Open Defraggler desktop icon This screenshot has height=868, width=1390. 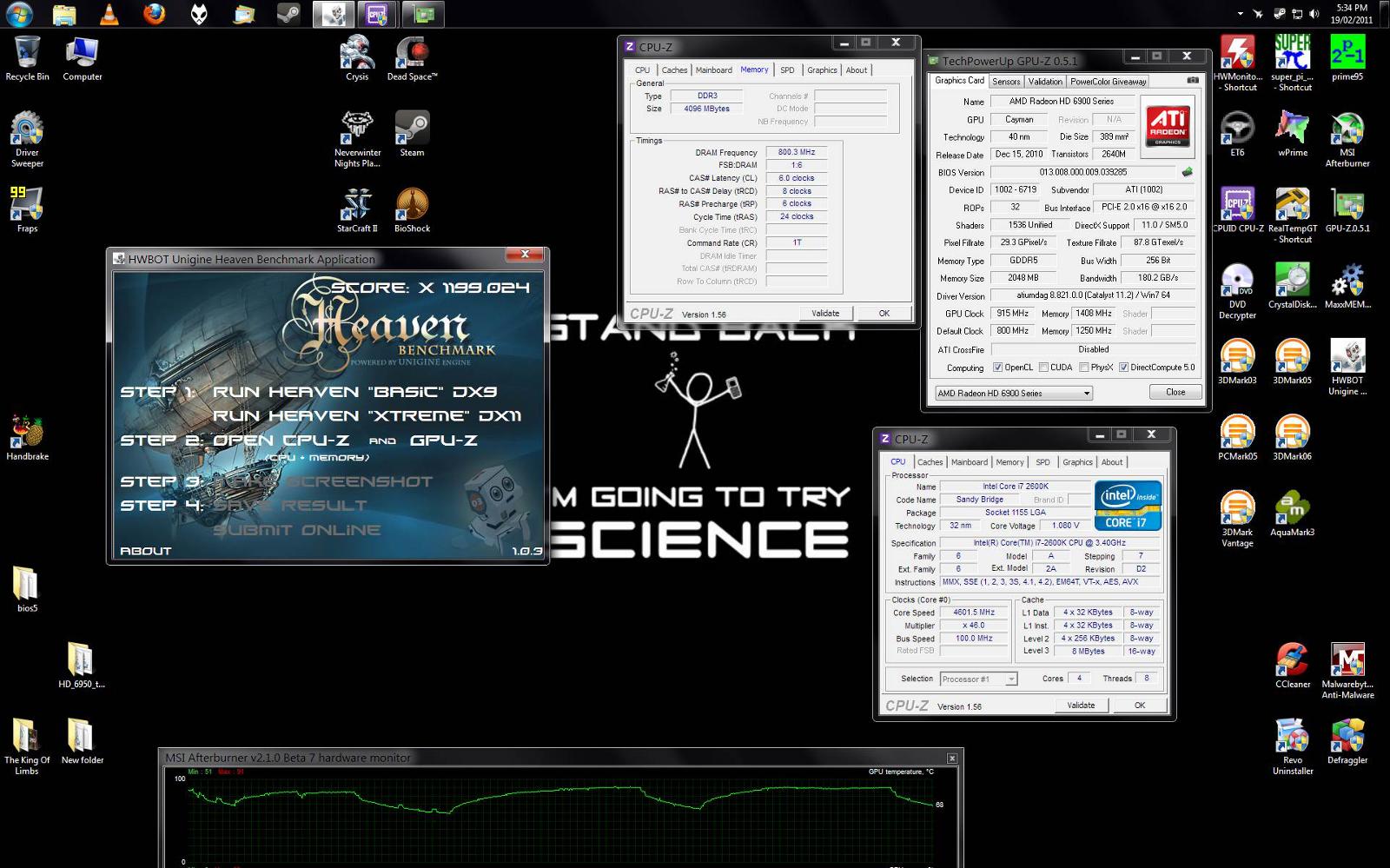[x=1347, y=742]
